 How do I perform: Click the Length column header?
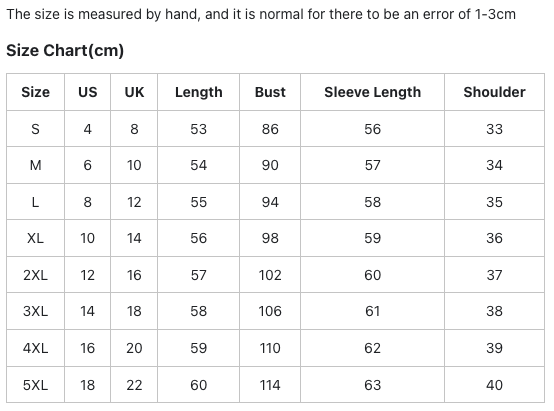tap(199, 92)
